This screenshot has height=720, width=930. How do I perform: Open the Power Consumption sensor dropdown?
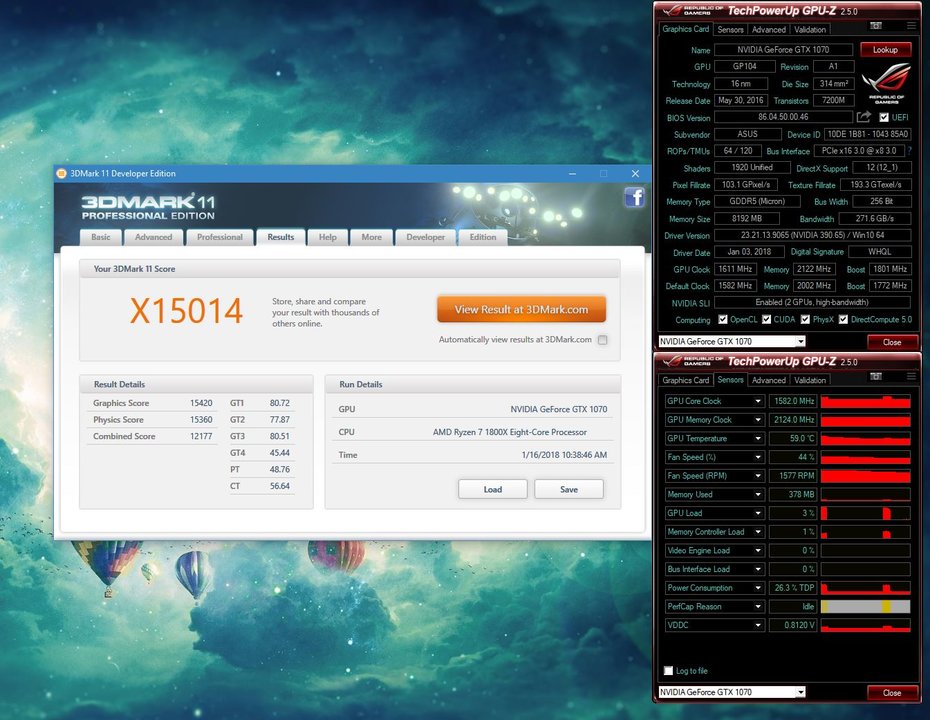[x=757, y=588]
